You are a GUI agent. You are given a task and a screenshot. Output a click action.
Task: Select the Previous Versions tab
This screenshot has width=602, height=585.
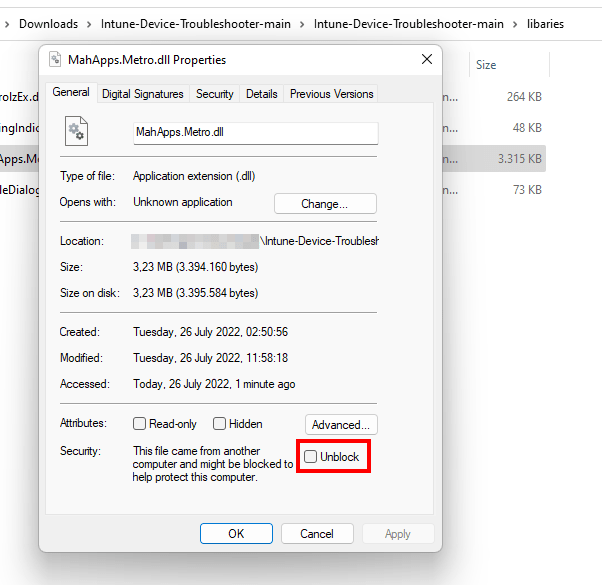click(x=331, y=94)
